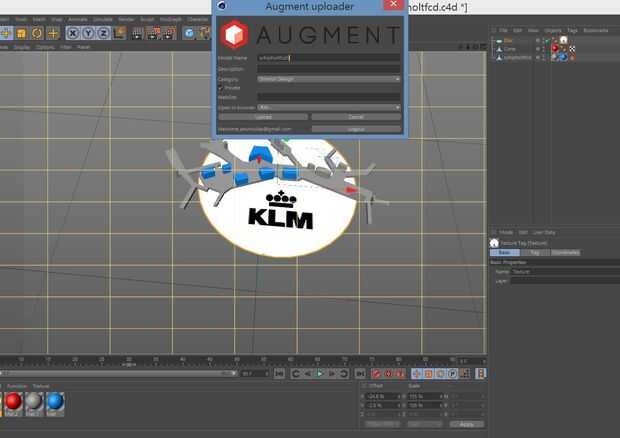Click the coordinate system icon
Image resolution: width=620 pixels, height=438 pixels.
point(119,34)
